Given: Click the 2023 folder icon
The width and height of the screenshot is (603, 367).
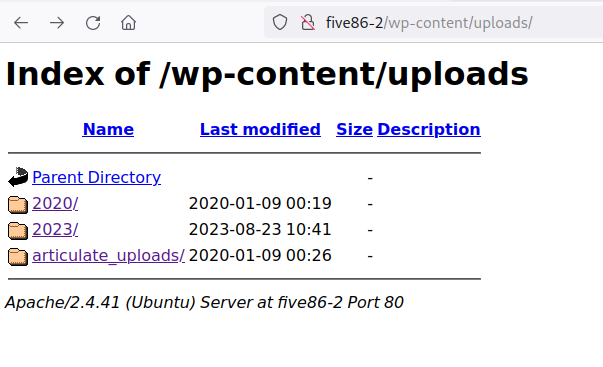Looking at the screenshot, I should click(x=18, y=230).
